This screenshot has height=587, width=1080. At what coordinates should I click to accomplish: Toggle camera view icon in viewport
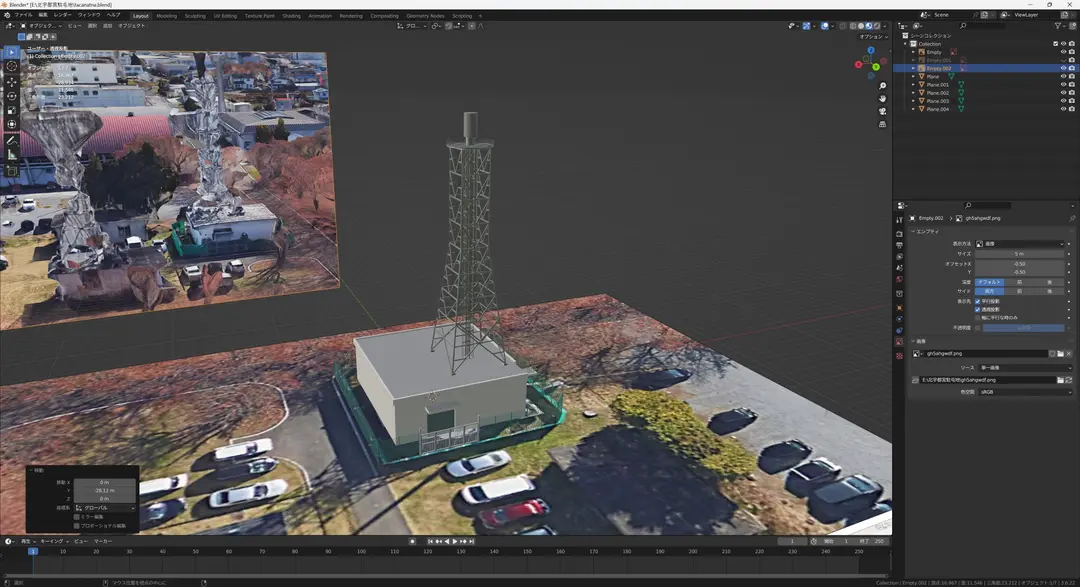pyautogui.click(x=882, y=111)
